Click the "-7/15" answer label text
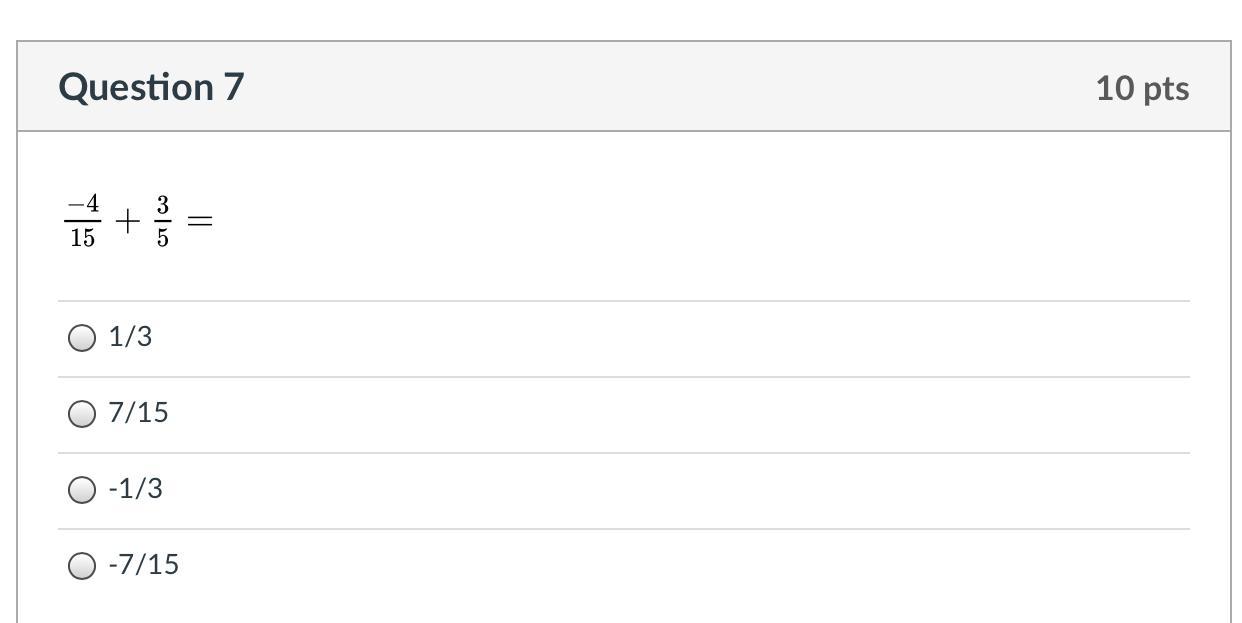Viewport: 1242px width, 623px height. (144, 565)
